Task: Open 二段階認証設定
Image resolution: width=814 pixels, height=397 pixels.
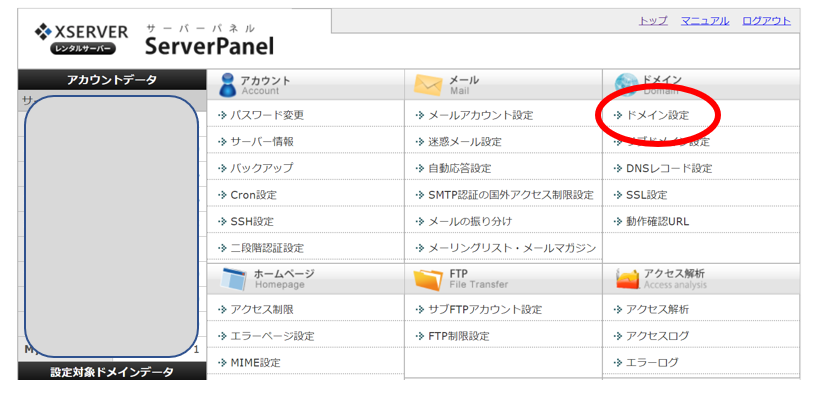Action: point(267,248)
